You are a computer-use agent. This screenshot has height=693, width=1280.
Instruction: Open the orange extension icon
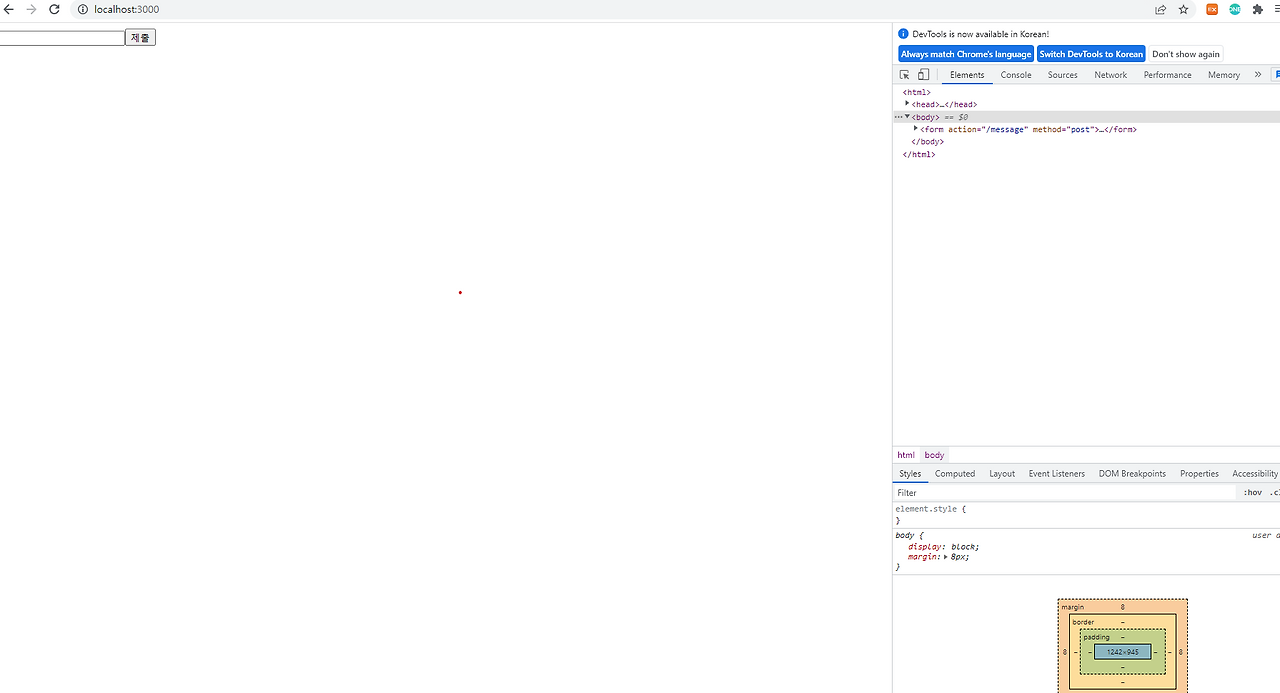(1212, 9)
